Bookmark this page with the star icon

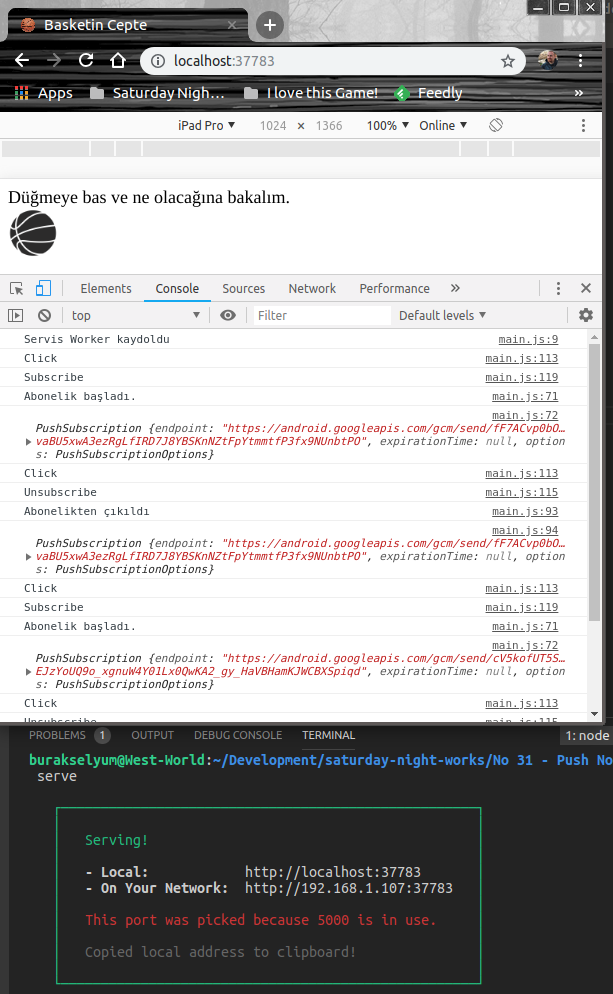(x=508, y=61)
